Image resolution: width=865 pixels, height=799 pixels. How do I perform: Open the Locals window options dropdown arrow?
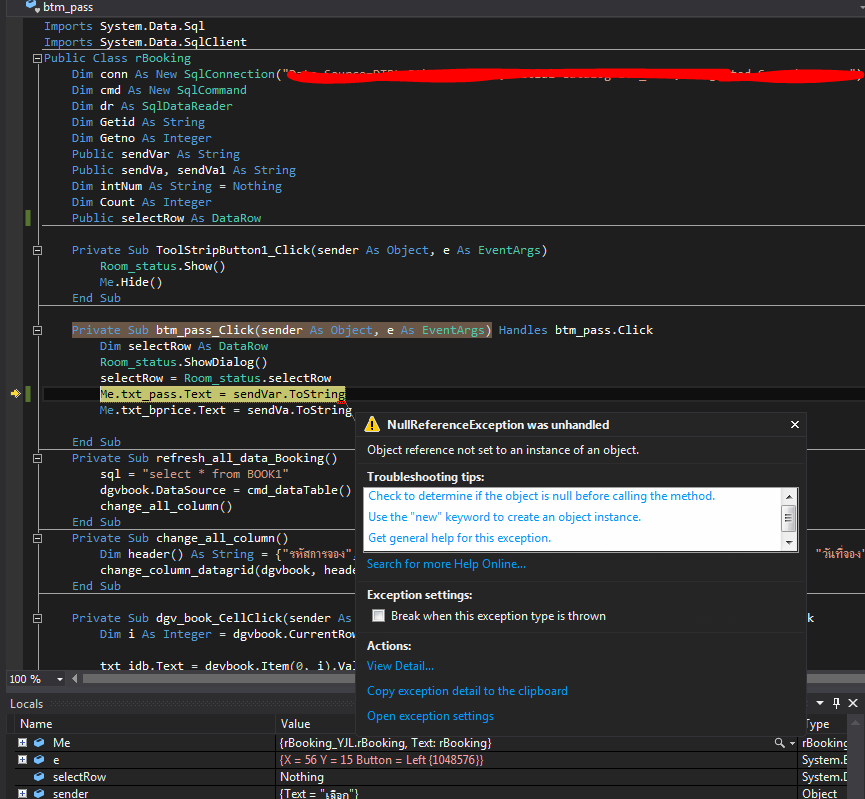point(820,703)
